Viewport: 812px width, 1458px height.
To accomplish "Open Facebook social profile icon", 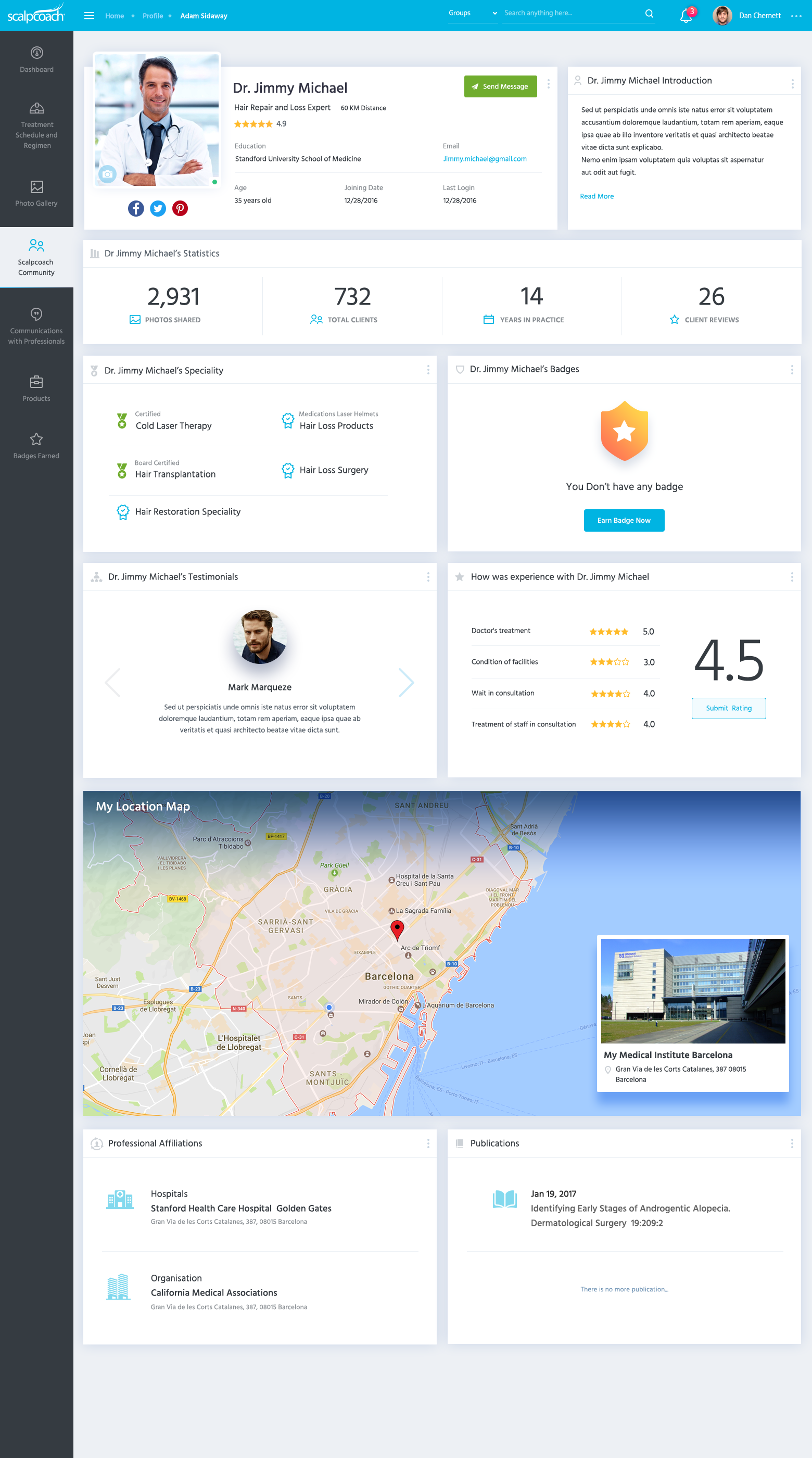I will click(x=136, y=208).
